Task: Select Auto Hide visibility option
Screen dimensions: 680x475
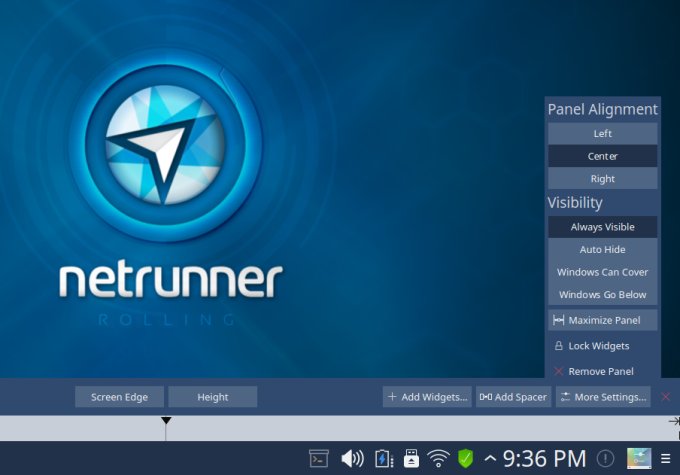Action: pos(602,249)
